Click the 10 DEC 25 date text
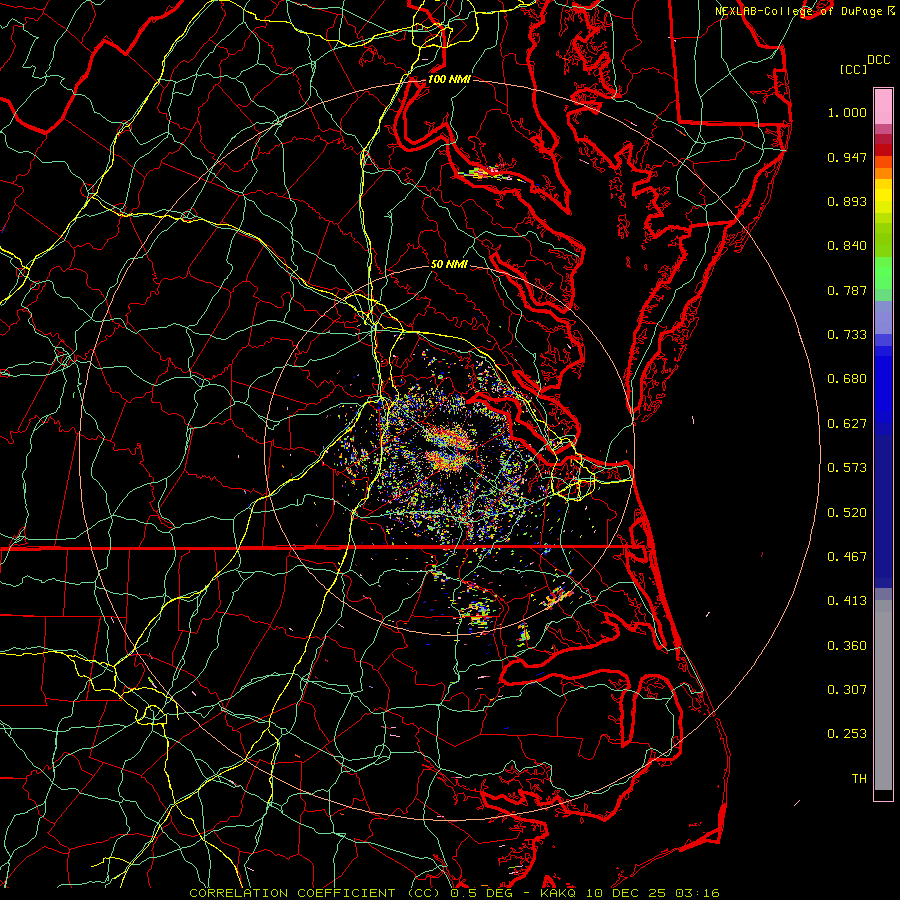 point(626,893)
